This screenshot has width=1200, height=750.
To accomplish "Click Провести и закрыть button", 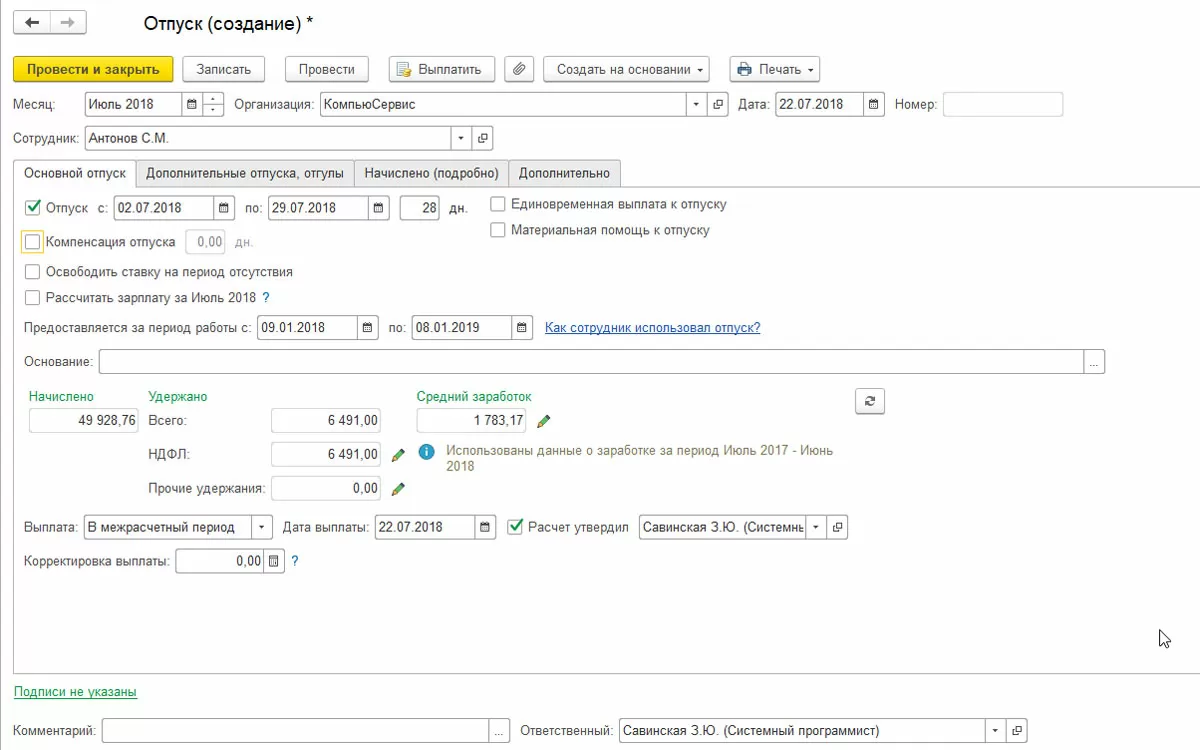I will click(x=93, y=69).
